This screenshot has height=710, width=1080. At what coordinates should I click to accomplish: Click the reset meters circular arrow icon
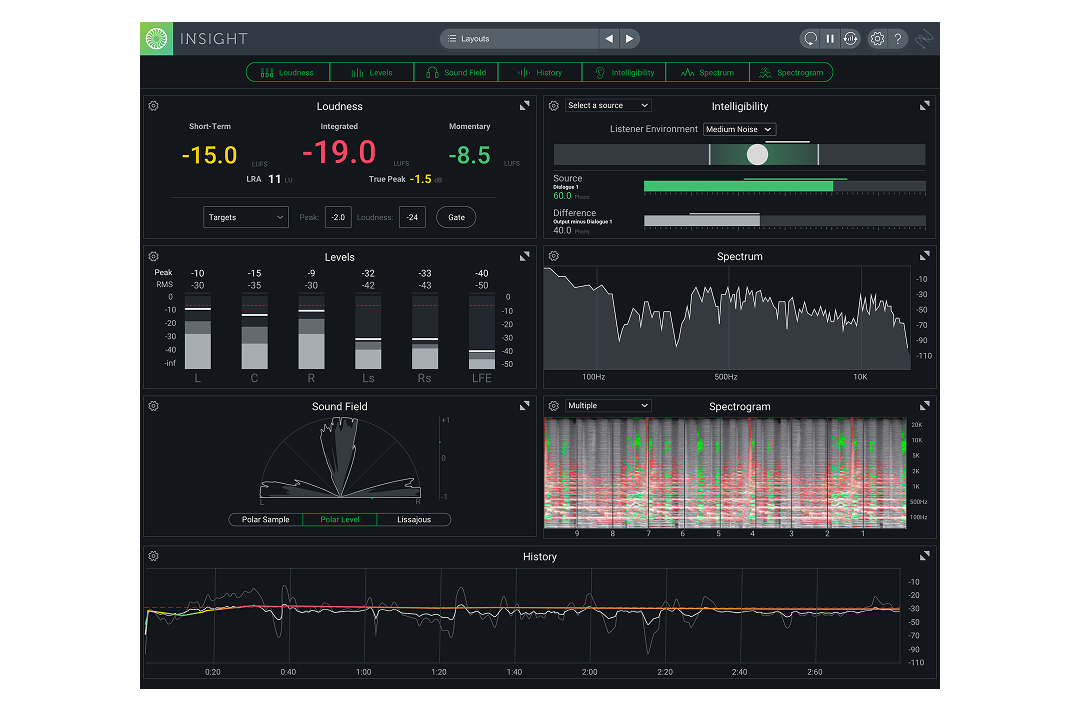[x=810, y=39]
